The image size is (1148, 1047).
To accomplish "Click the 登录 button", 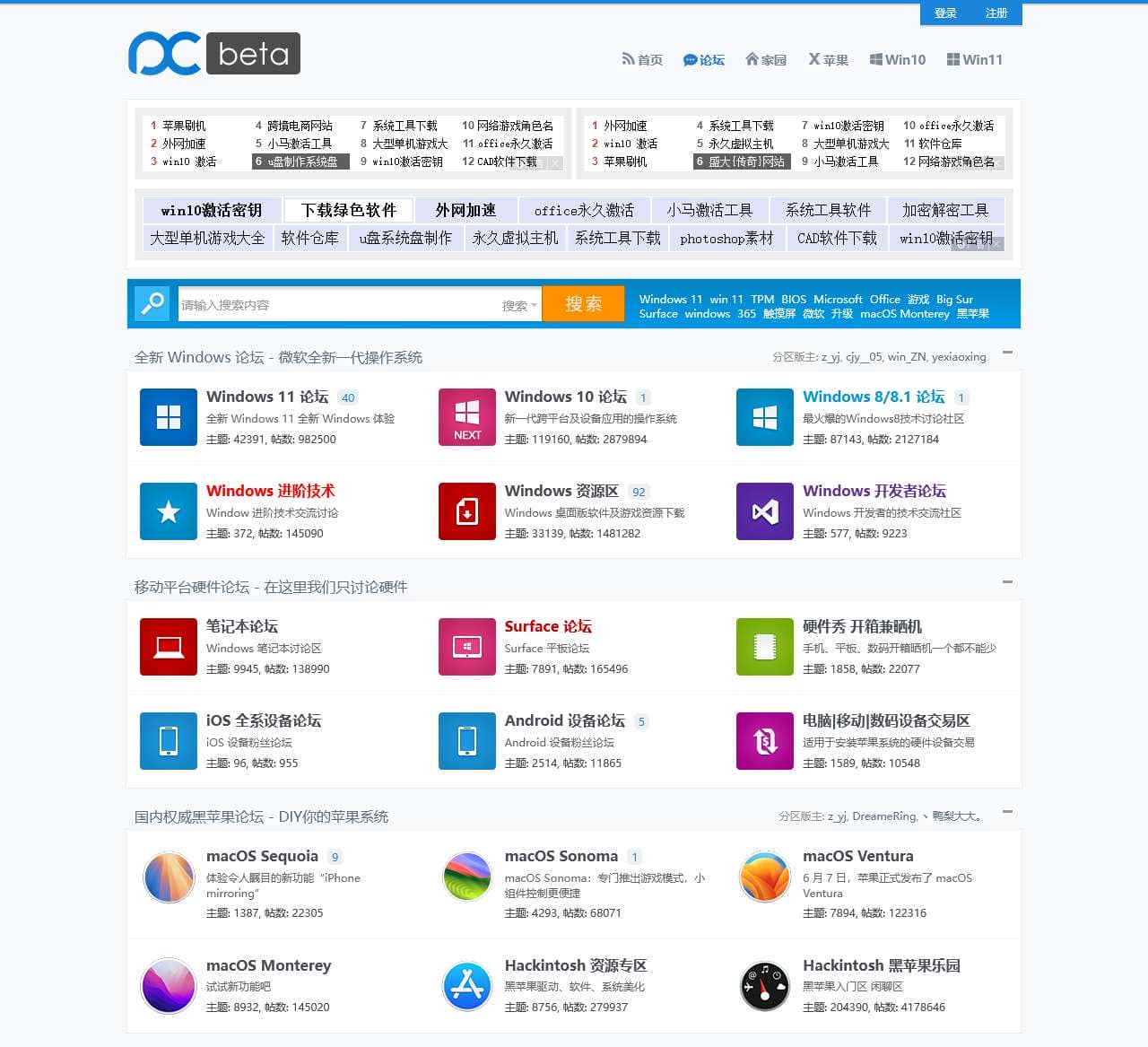I will [x=945, y=13].
